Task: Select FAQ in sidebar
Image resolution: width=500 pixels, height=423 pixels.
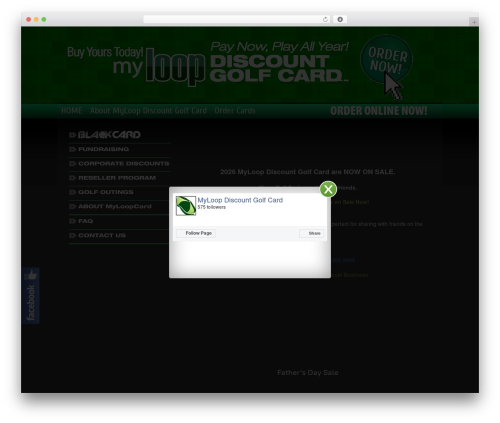Action: pos(86,221)
